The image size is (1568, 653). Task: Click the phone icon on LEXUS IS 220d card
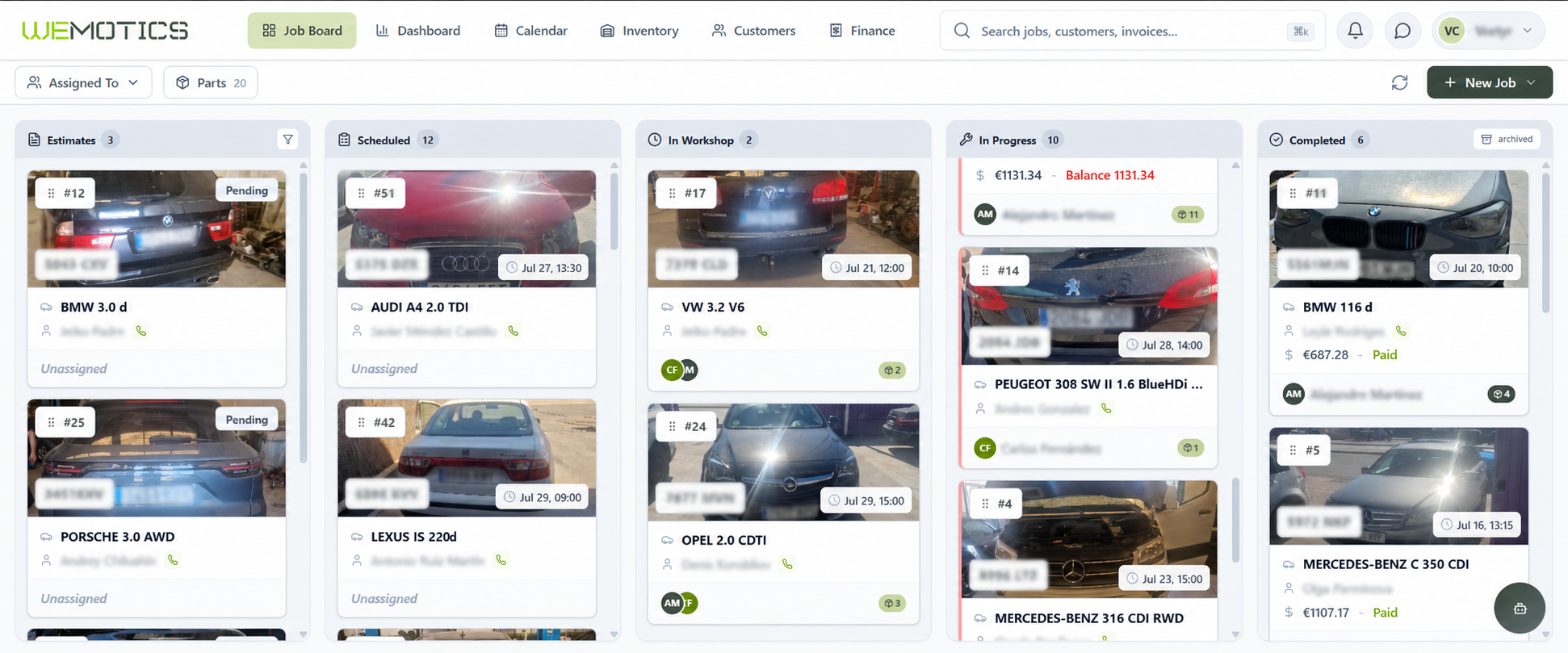pos(501,560)
